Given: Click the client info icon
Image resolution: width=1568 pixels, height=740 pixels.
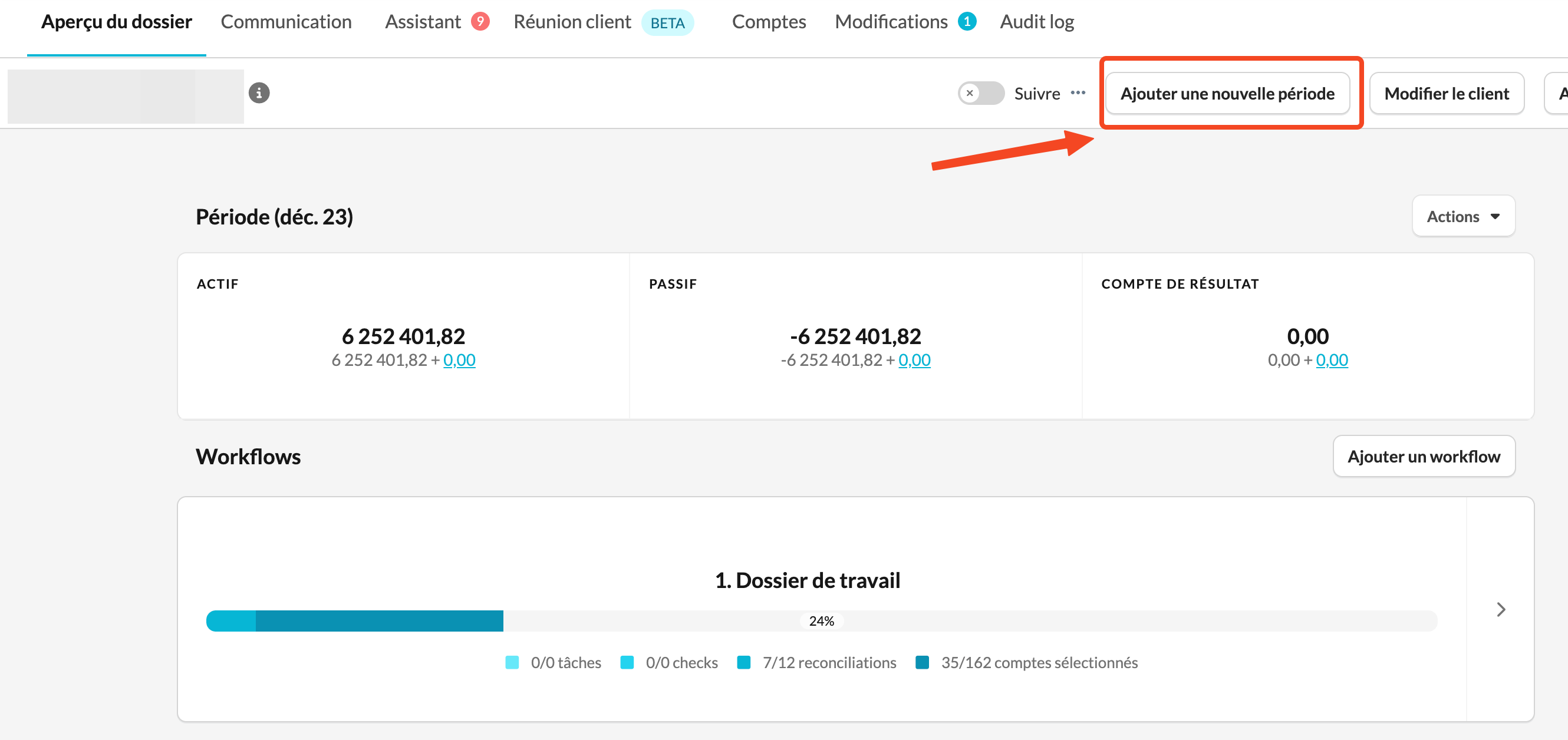Looking at the screenshot, I should pos(259,93).
